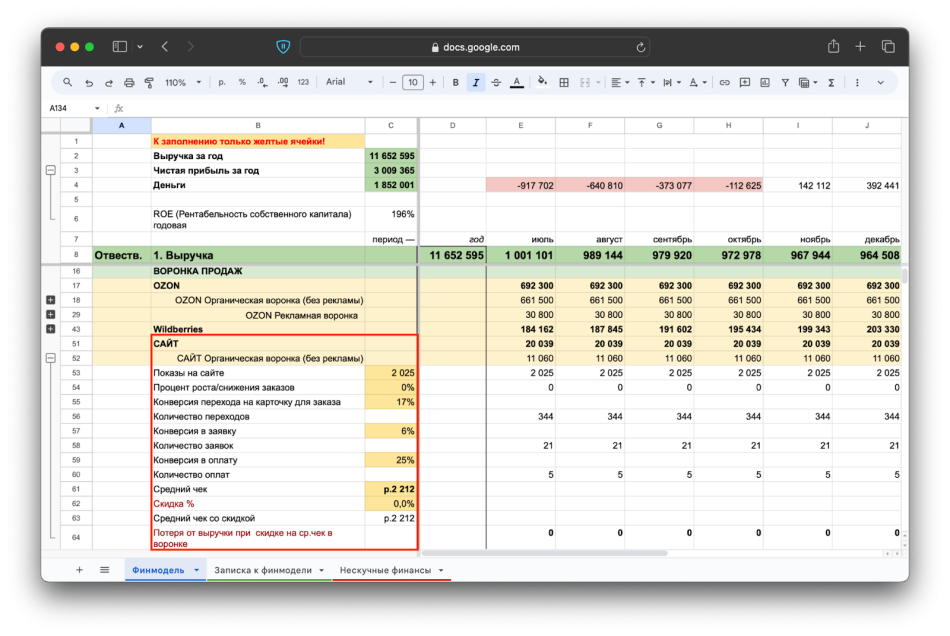950x636 pixels.
Task: Open the fill color picker
Action: point(542,83)
